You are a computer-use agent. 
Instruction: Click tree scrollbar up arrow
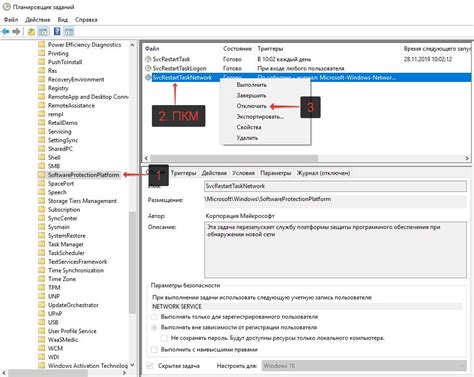[x=132, y=45]
